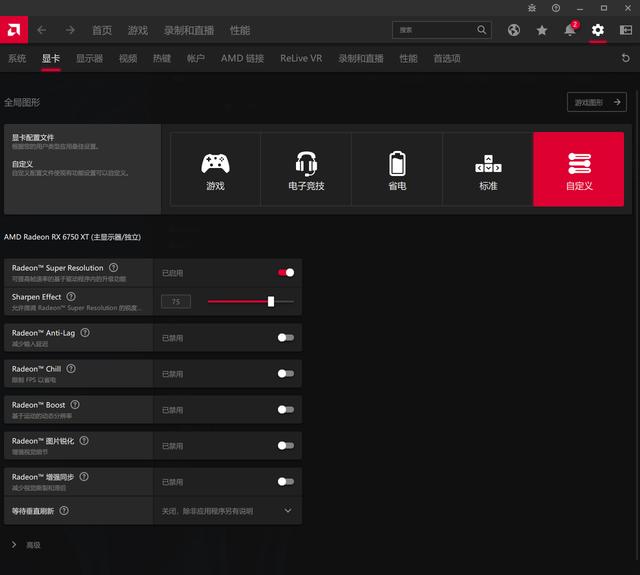Show help for Radeon Boost
The height and width of the screenshot is (575, 640).
pos(75,404)
